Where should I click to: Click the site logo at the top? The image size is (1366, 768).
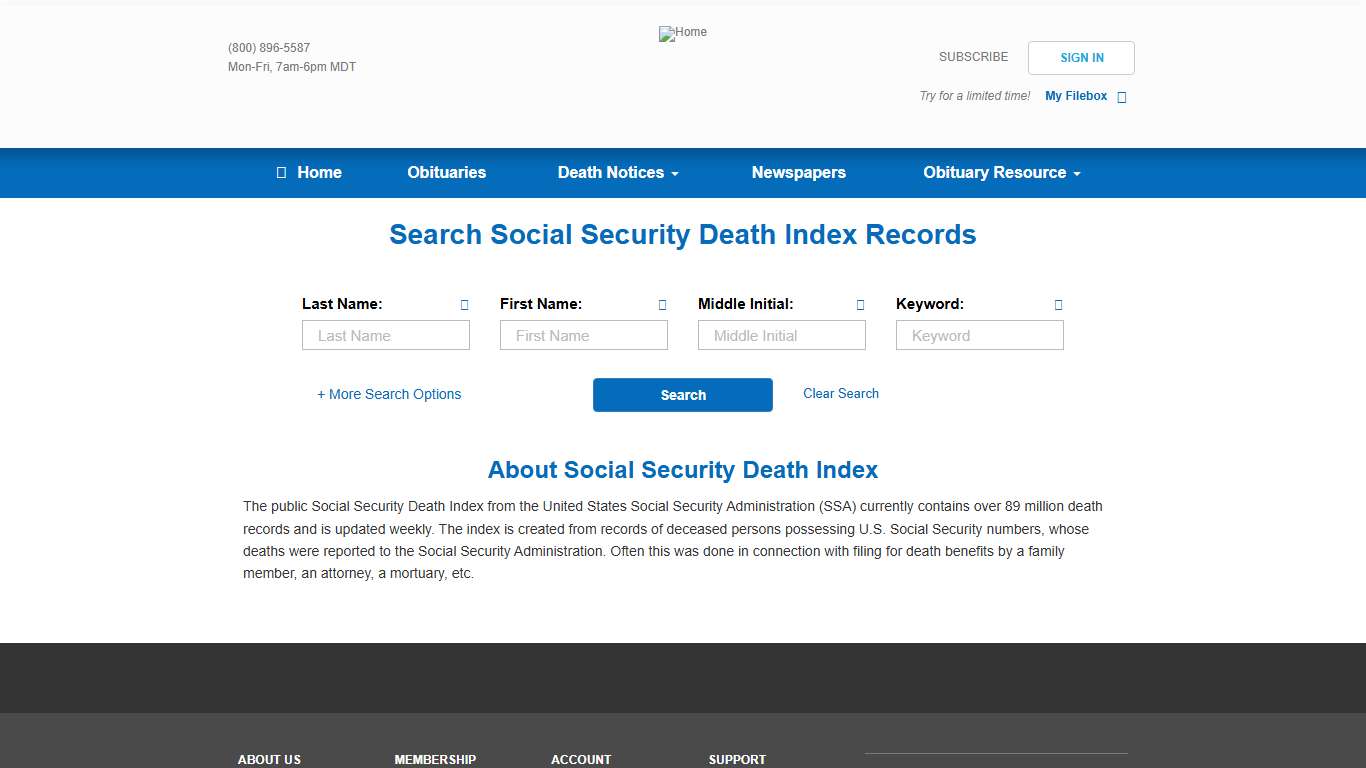click(x=683, y=33)
